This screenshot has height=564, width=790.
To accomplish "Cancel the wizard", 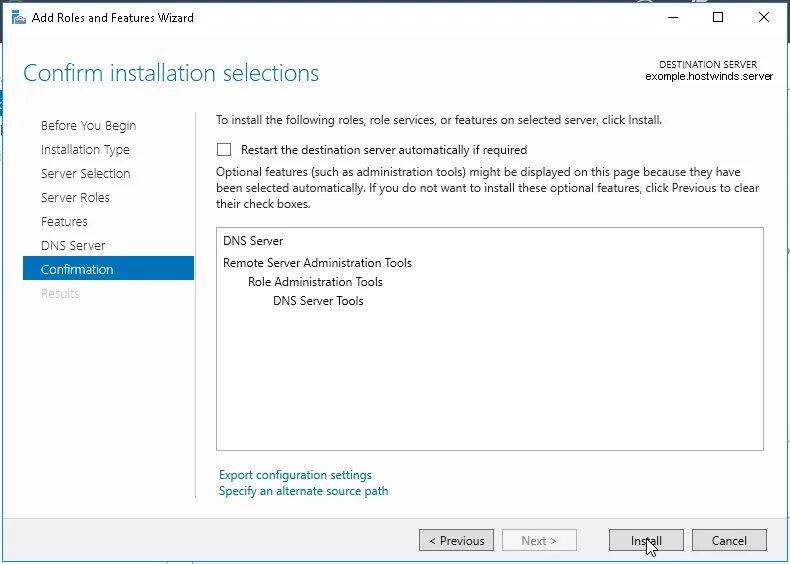I will [x=729, y=540].
